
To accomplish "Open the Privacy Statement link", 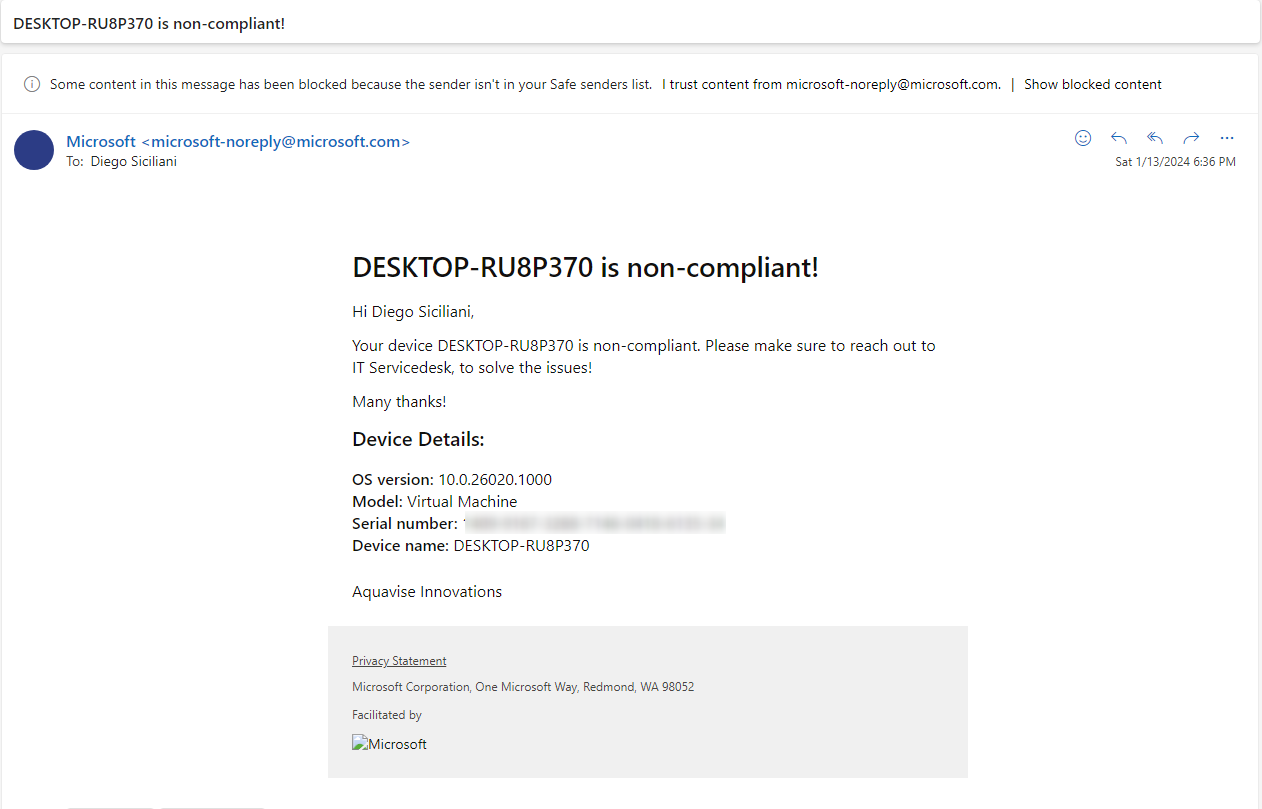I will click(399, 661).
